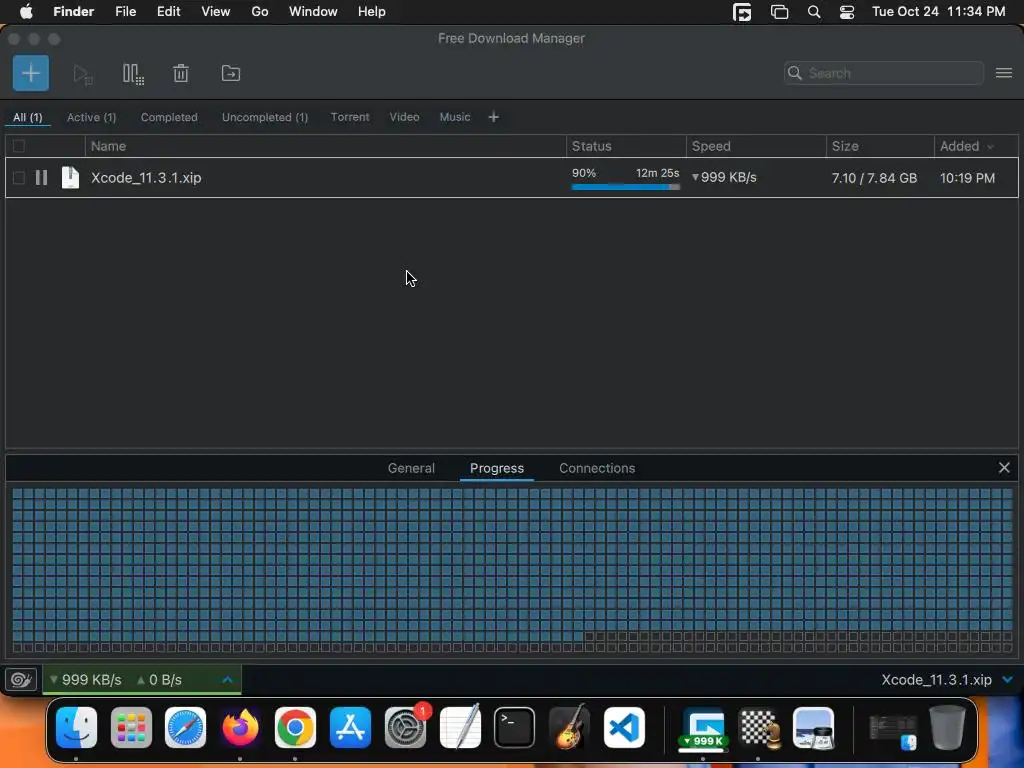
Task: Click the Search input field
Action: click(x=884, y=73)
